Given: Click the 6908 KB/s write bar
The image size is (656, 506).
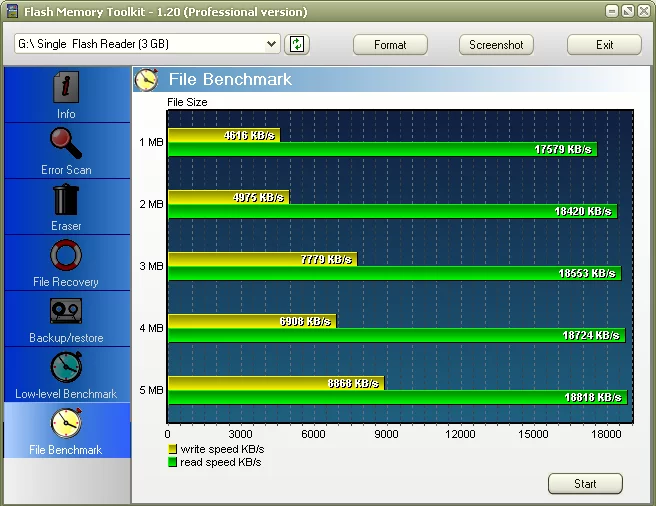Looking at the screenshot, I should coord(252,321).
